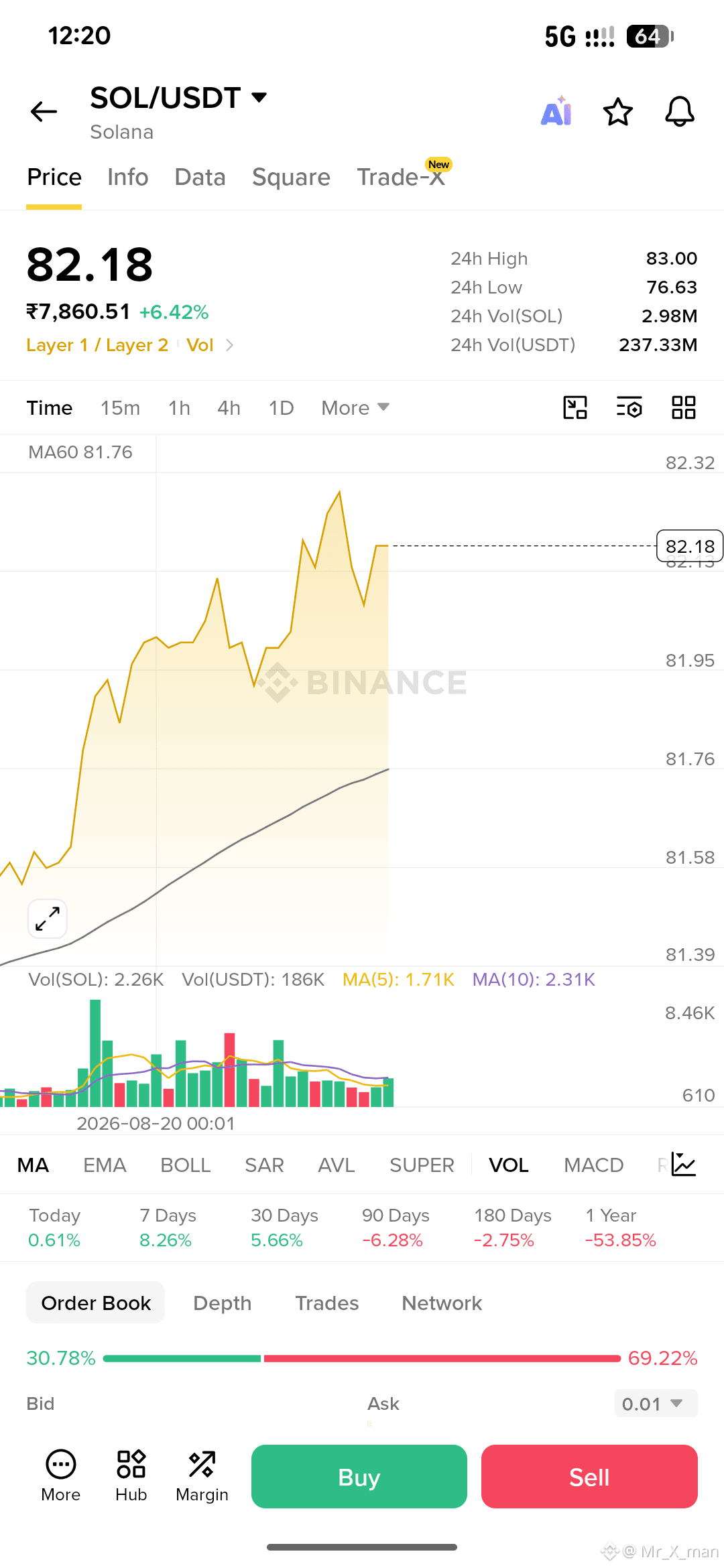
Task: Go back using the back arrow
Action: tap(44, 111)
